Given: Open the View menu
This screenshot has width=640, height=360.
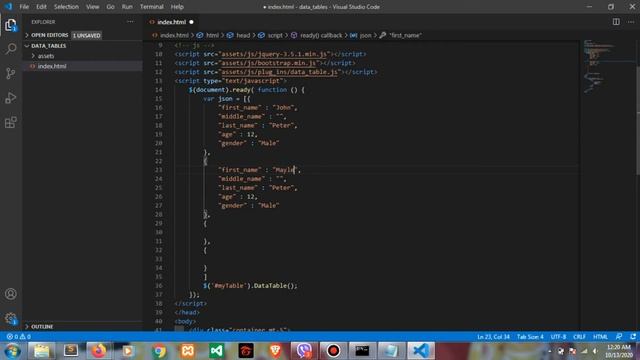Looking at the screenshot, I should click(93, 7).
